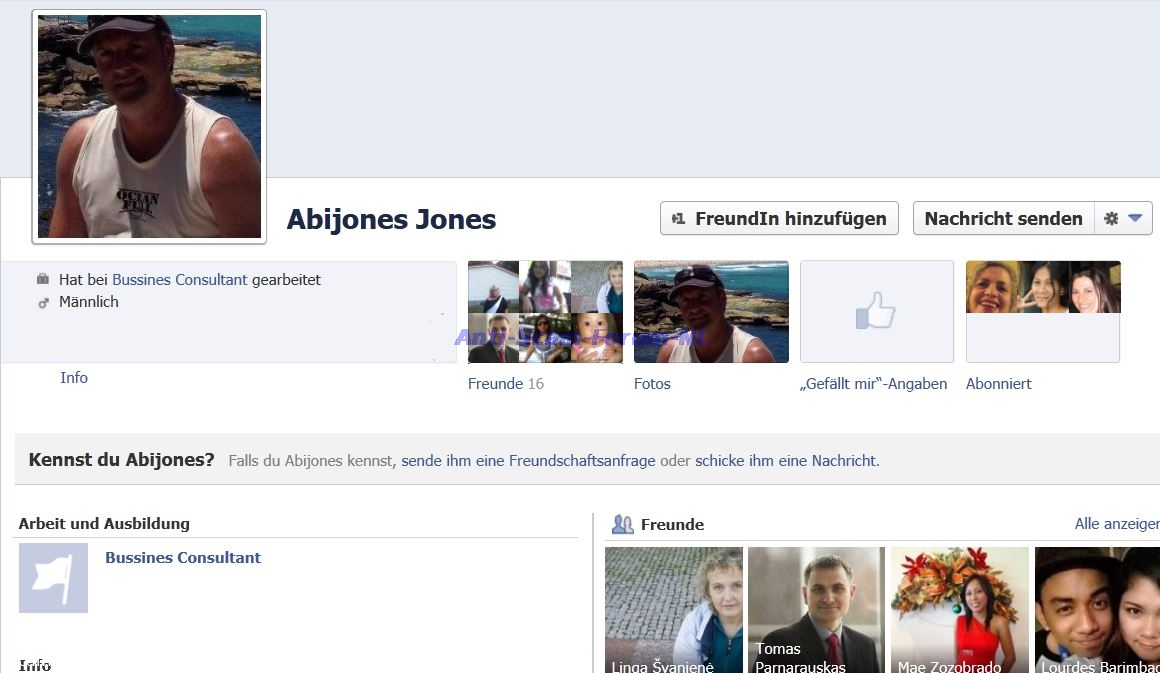Click the thumbs-up Gefällt mir icon tile
The width and height of the screenshot is (1160, 673).
coord(876,312)
